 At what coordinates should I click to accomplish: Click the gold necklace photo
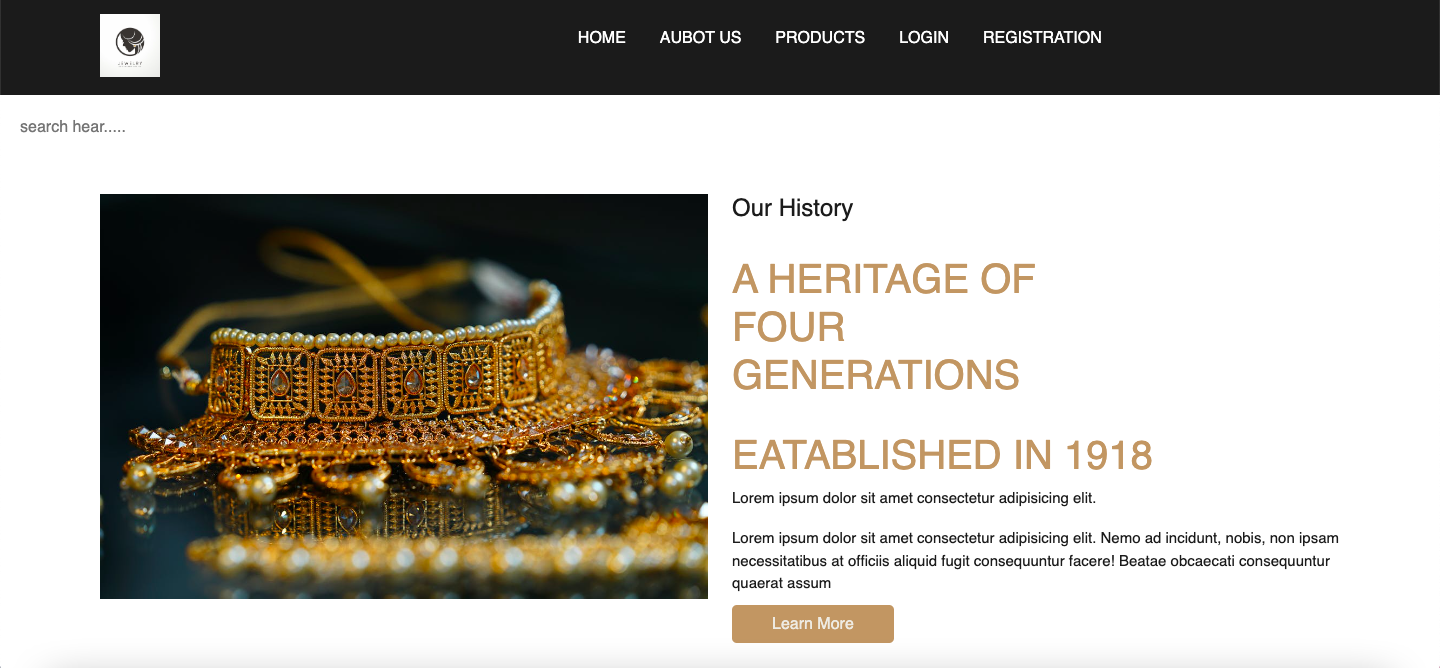[x=404, y=396]
